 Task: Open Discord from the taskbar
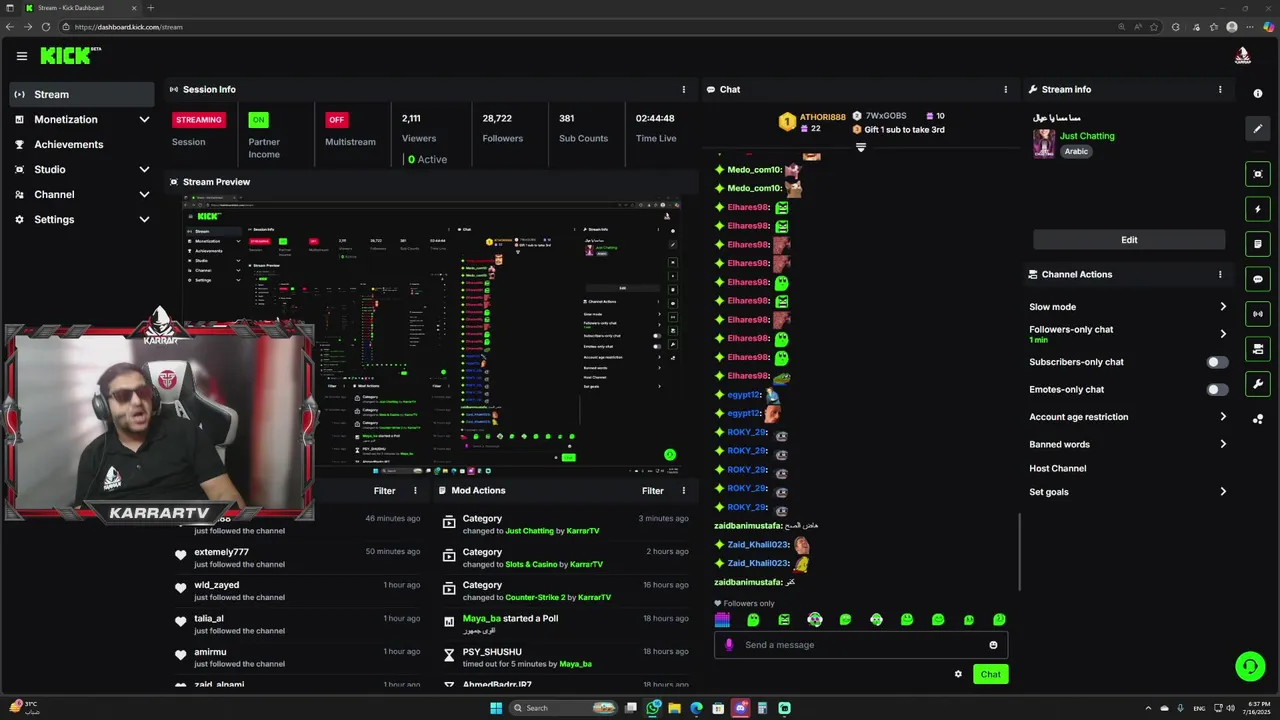[x=741, y=708]
